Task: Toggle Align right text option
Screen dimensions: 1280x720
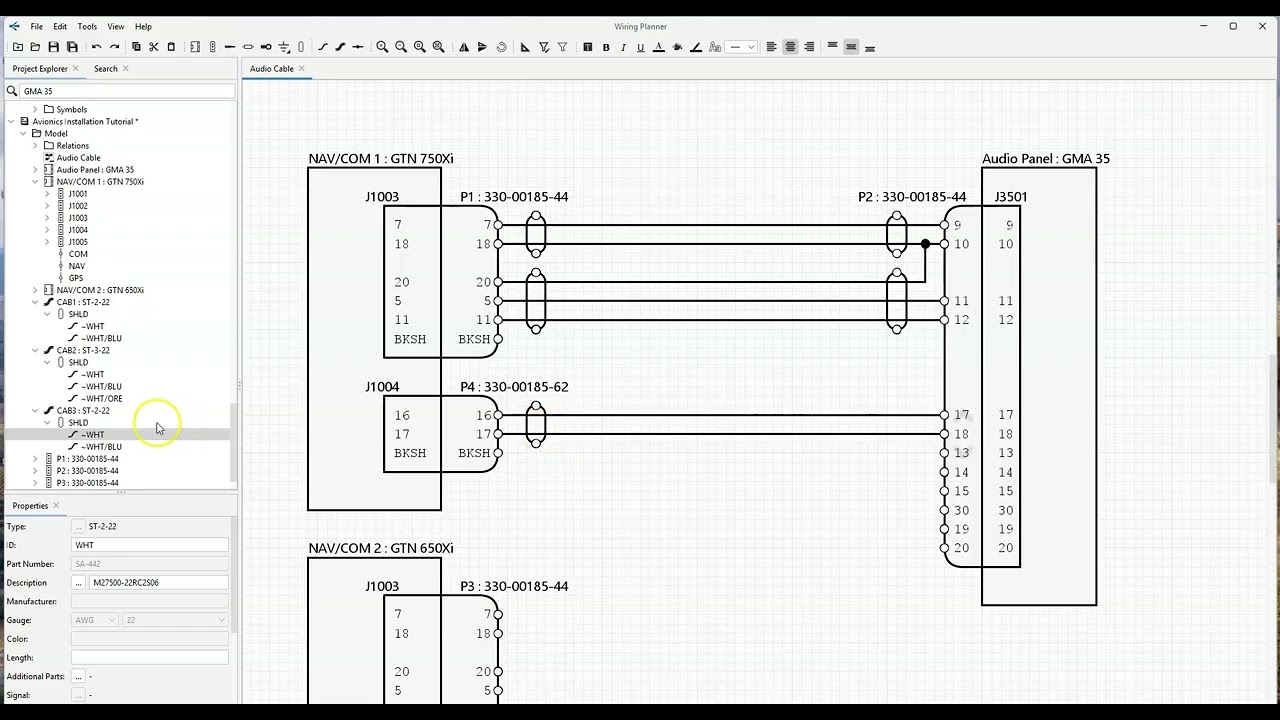Action: click(x=809, y=47)
